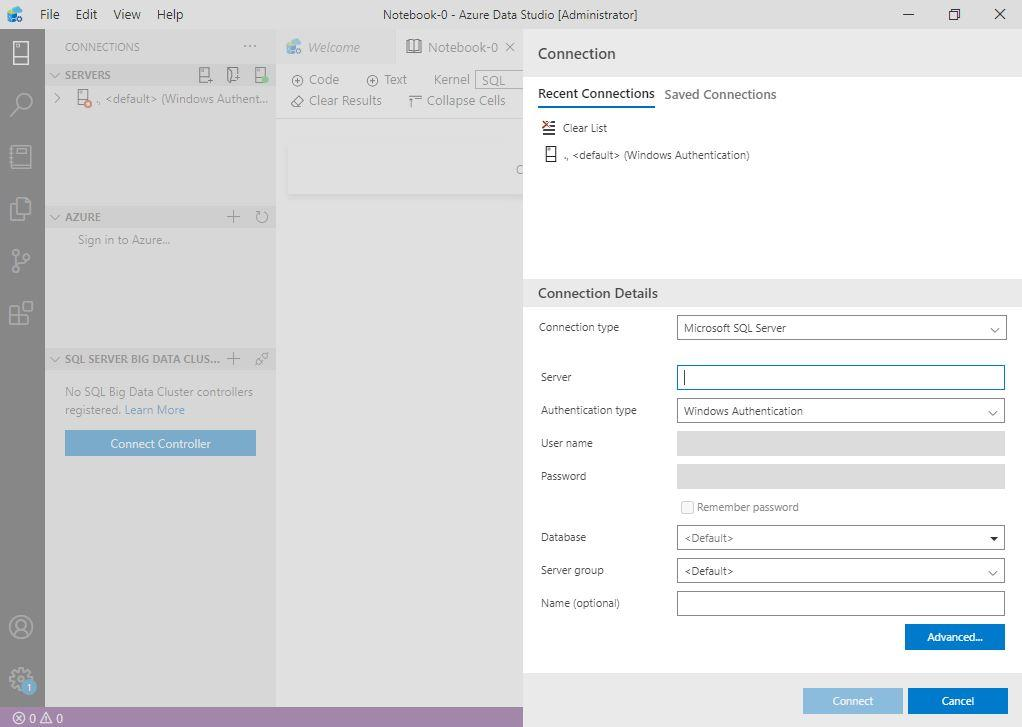Add a Text cell to notebook

[387, 80]
